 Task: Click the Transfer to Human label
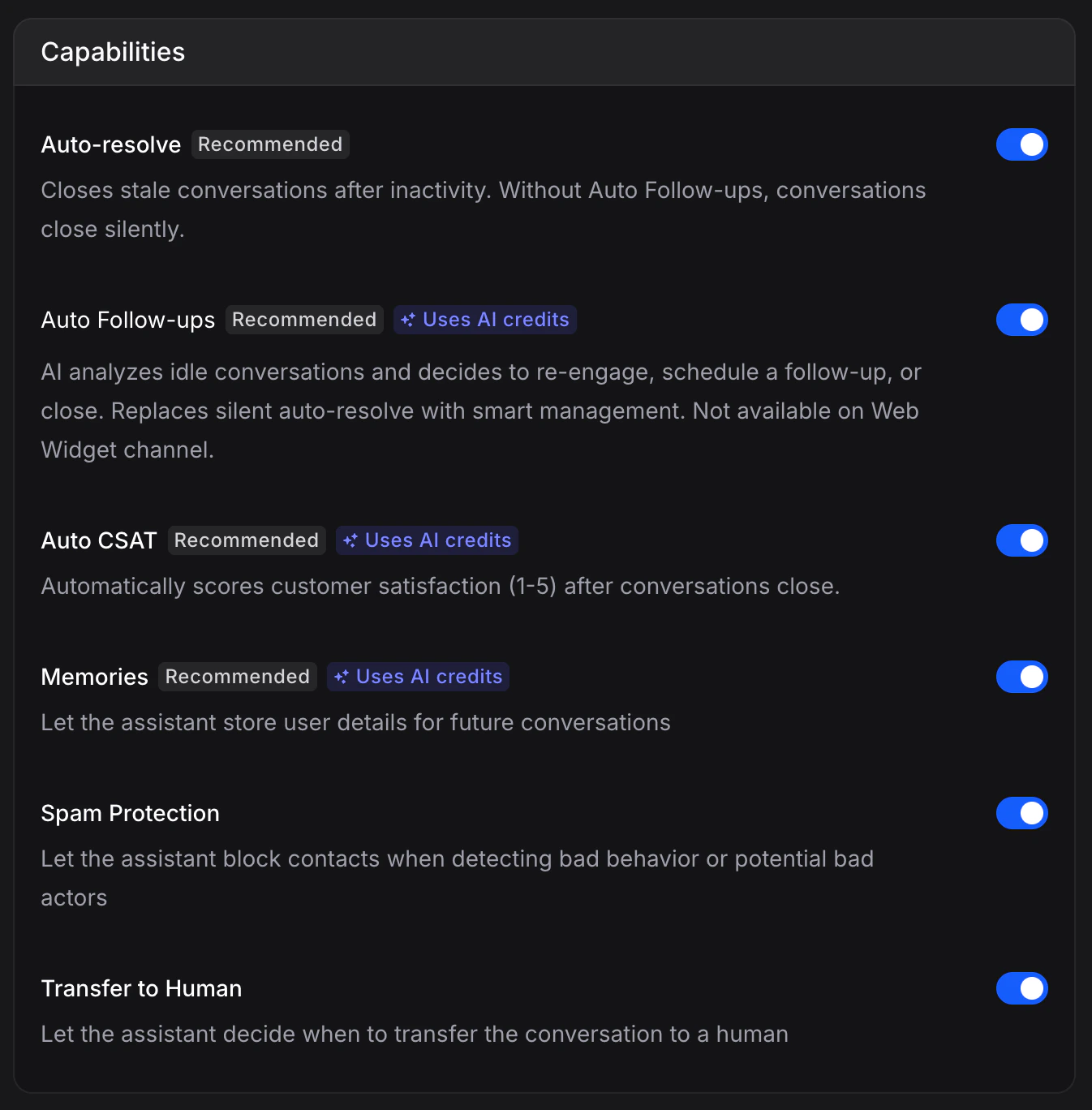(141, 988)
